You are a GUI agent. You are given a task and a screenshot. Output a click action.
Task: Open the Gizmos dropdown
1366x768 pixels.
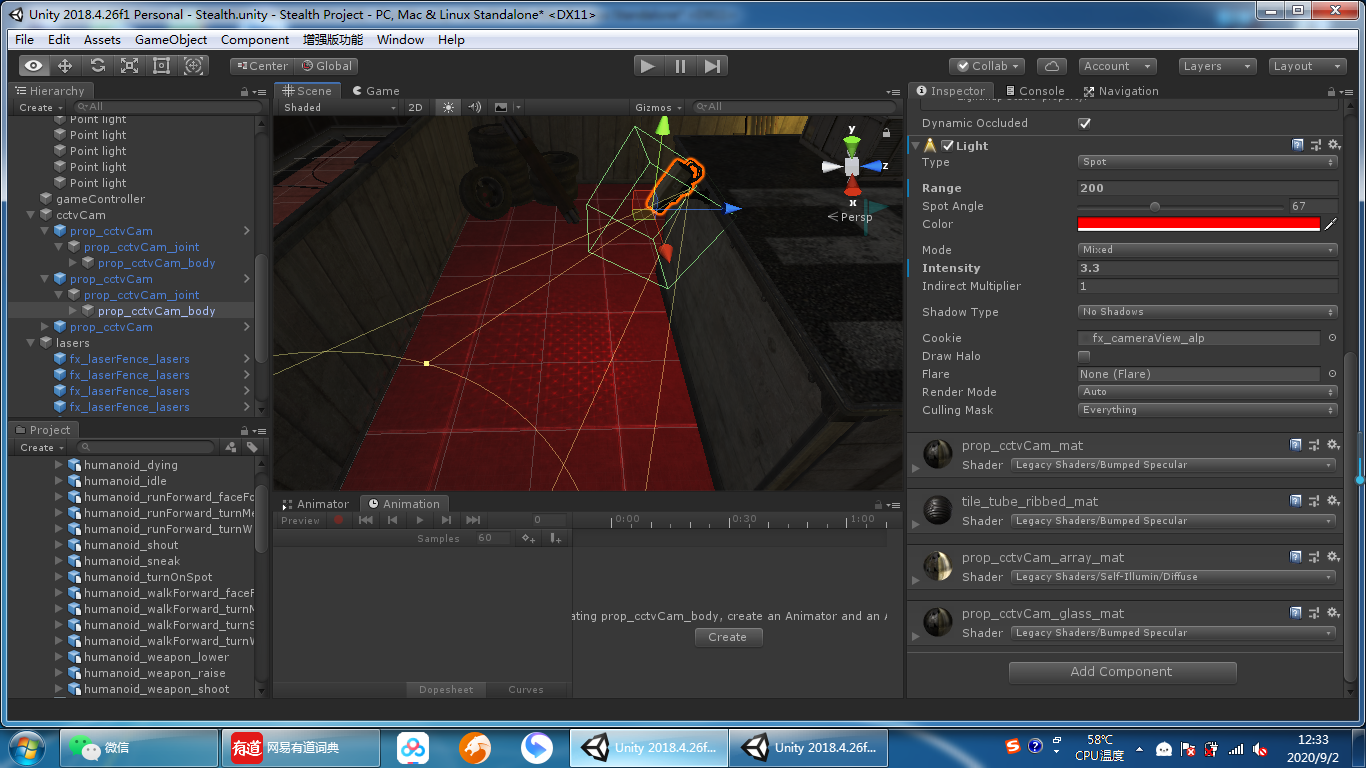(x=659, y=107)
